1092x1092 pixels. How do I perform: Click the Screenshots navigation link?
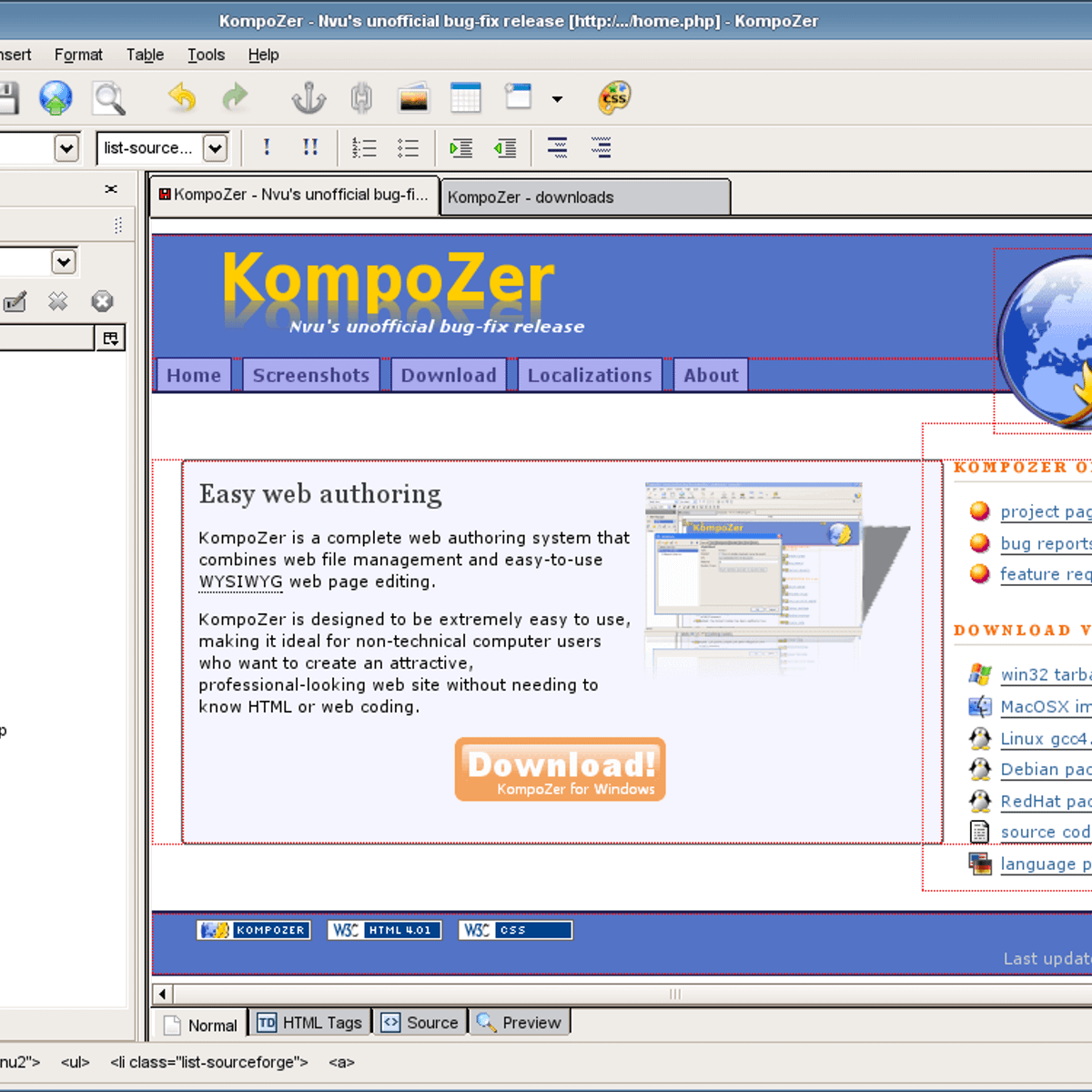(x=311, y=375)
